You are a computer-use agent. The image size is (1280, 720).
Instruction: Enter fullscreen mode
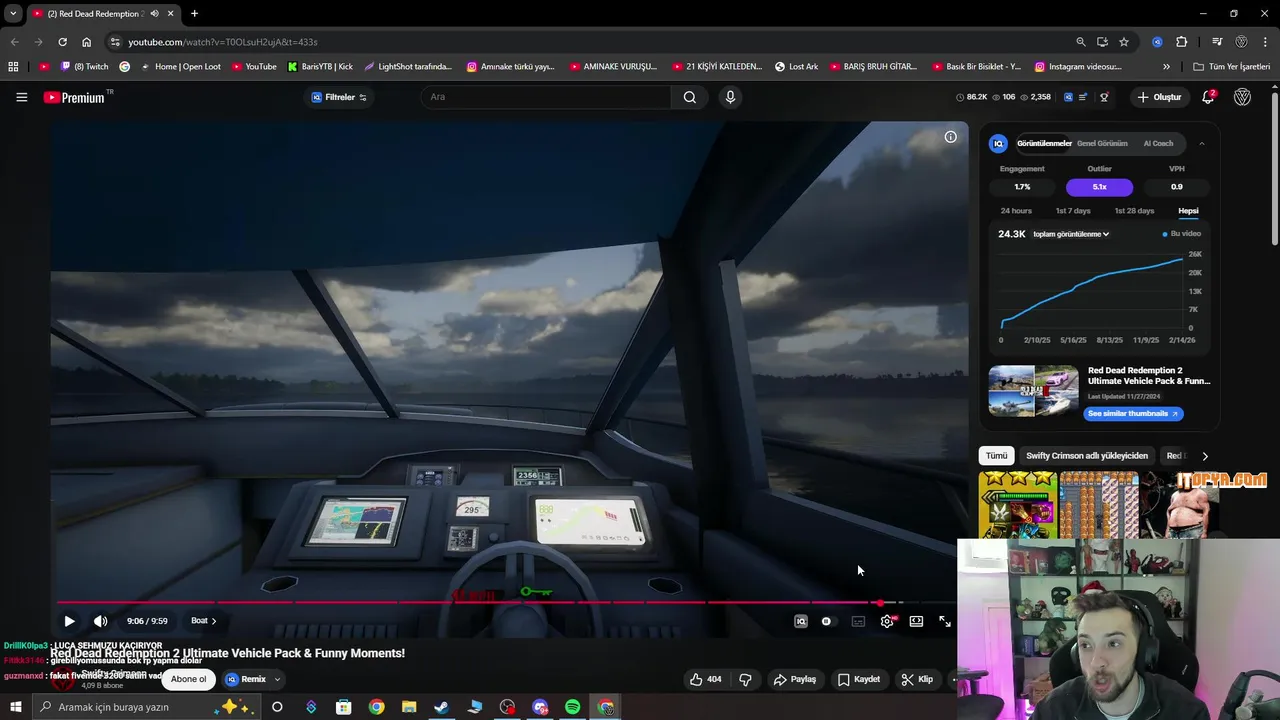tap(945, 621)
